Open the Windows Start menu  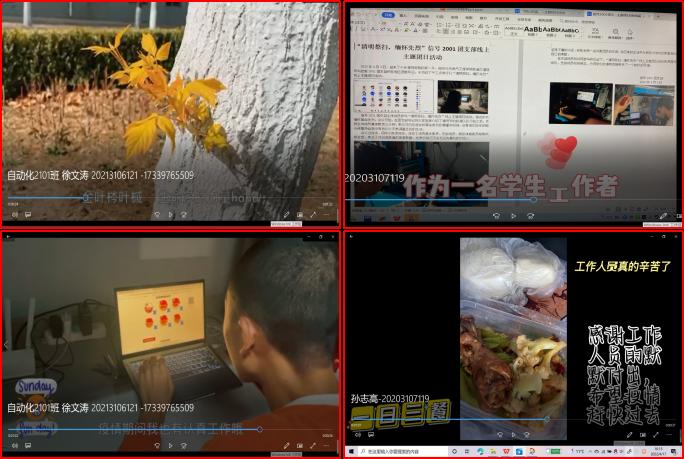351,452
